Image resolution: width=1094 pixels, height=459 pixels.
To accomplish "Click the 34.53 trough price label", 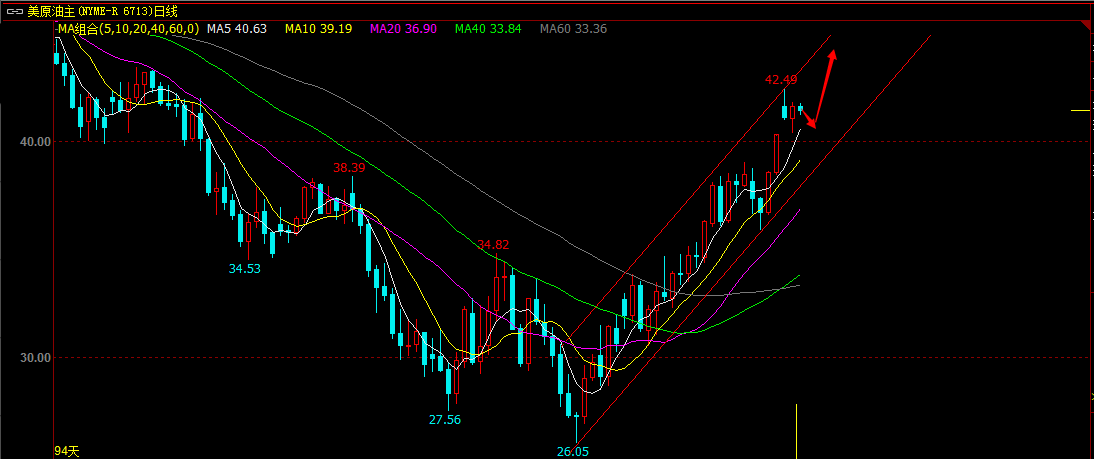I will pos(244,268).
